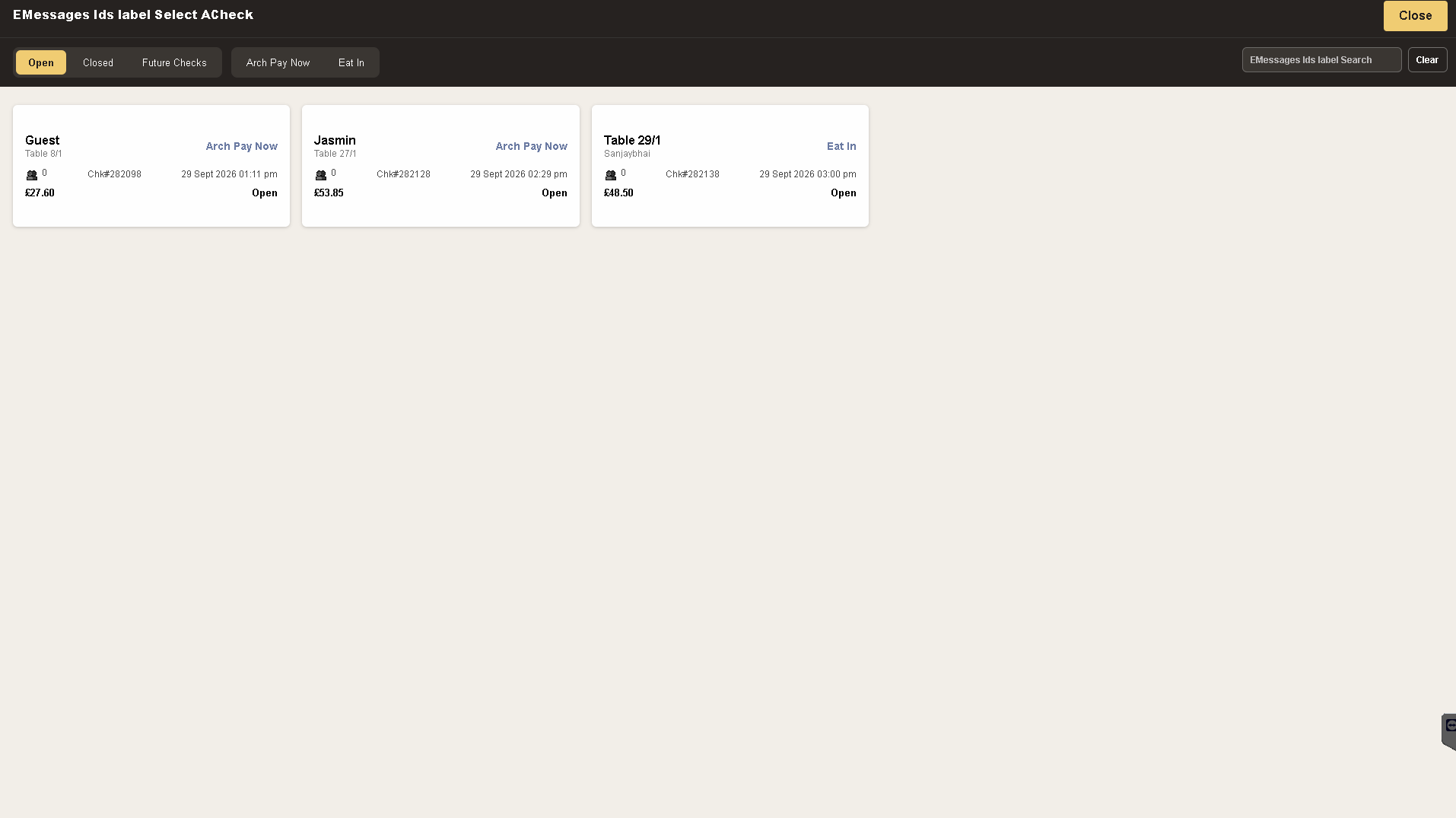Select the Open checks filter

(41, 62)
